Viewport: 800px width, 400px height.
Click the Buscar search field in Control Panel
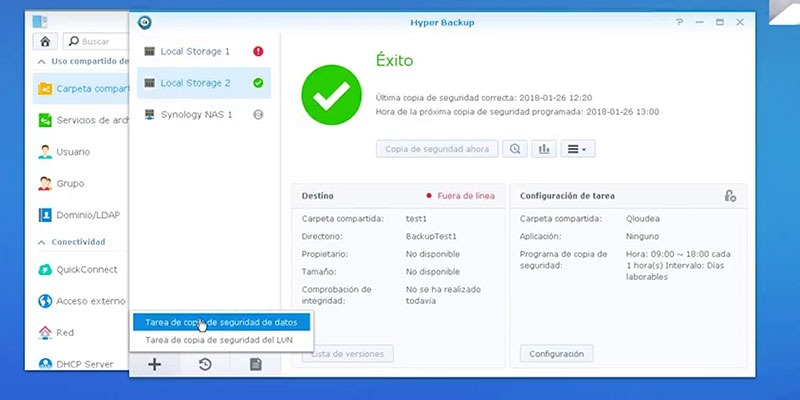click(96, 41)
